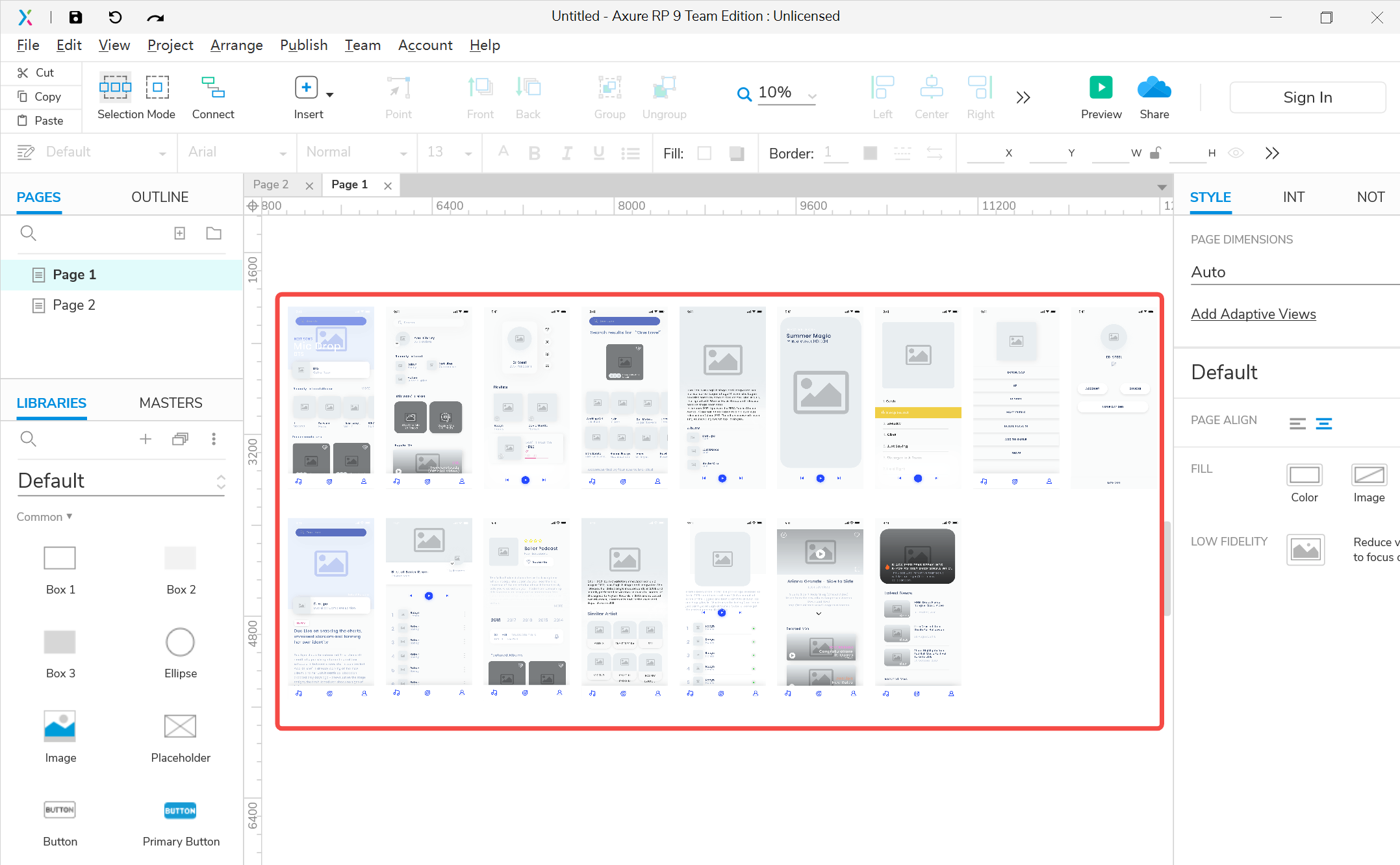This screenshot has width=1400, height=865.
Task: Switch to Page 2 tab
Action: pos(273,184)
